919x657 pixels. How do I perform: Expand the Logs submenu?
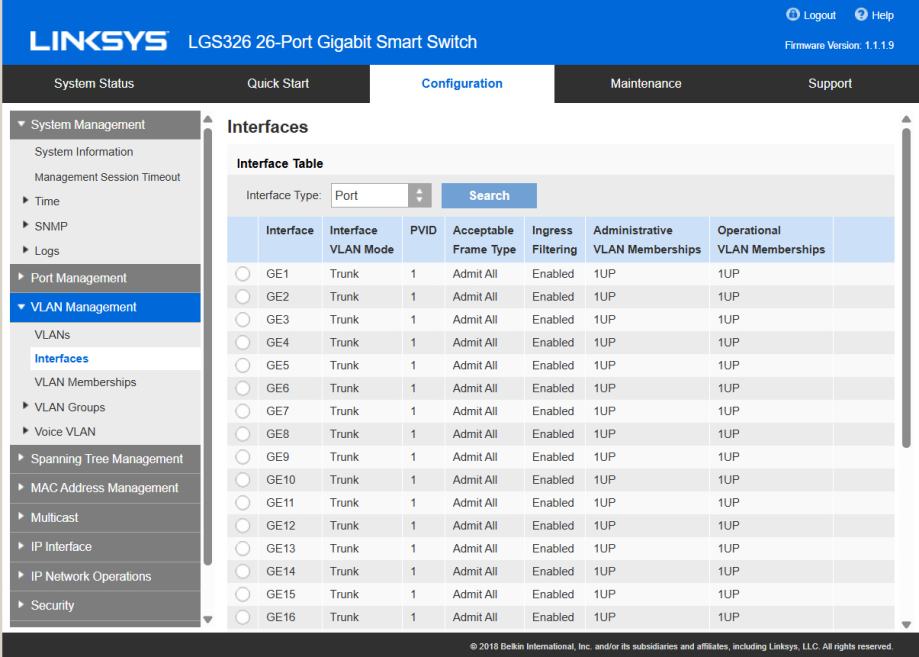click(25, 250)
